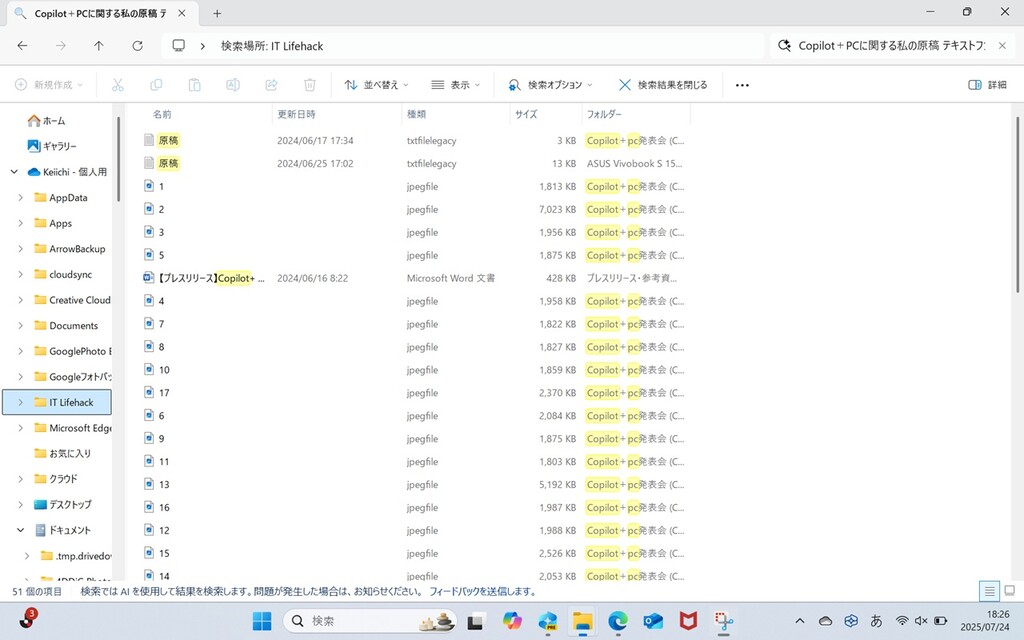
Task: Switch to details list view in status bar
Action: click(989, 592)
